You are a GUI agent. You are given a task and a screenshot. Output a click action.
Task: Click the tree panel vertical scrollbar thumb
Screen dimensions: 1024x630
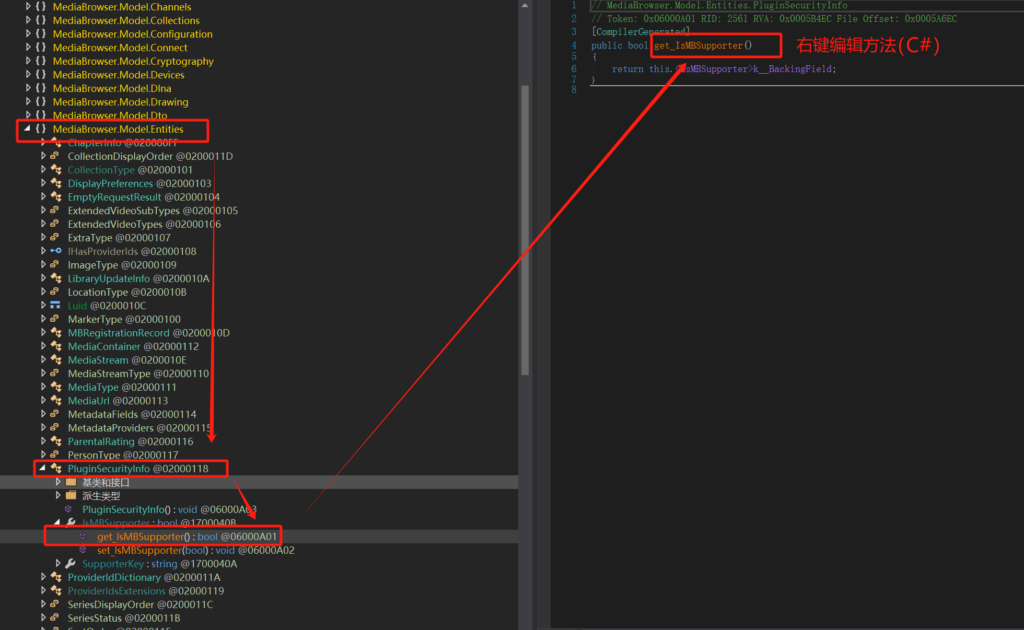click(524, 230)
